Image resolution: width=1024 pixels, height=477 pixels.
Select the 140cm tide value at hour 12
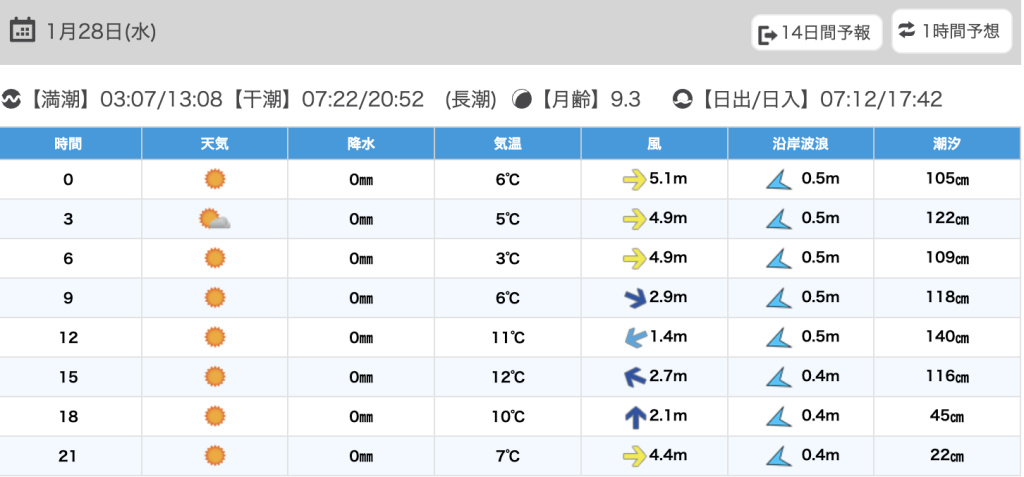[948, 337]
